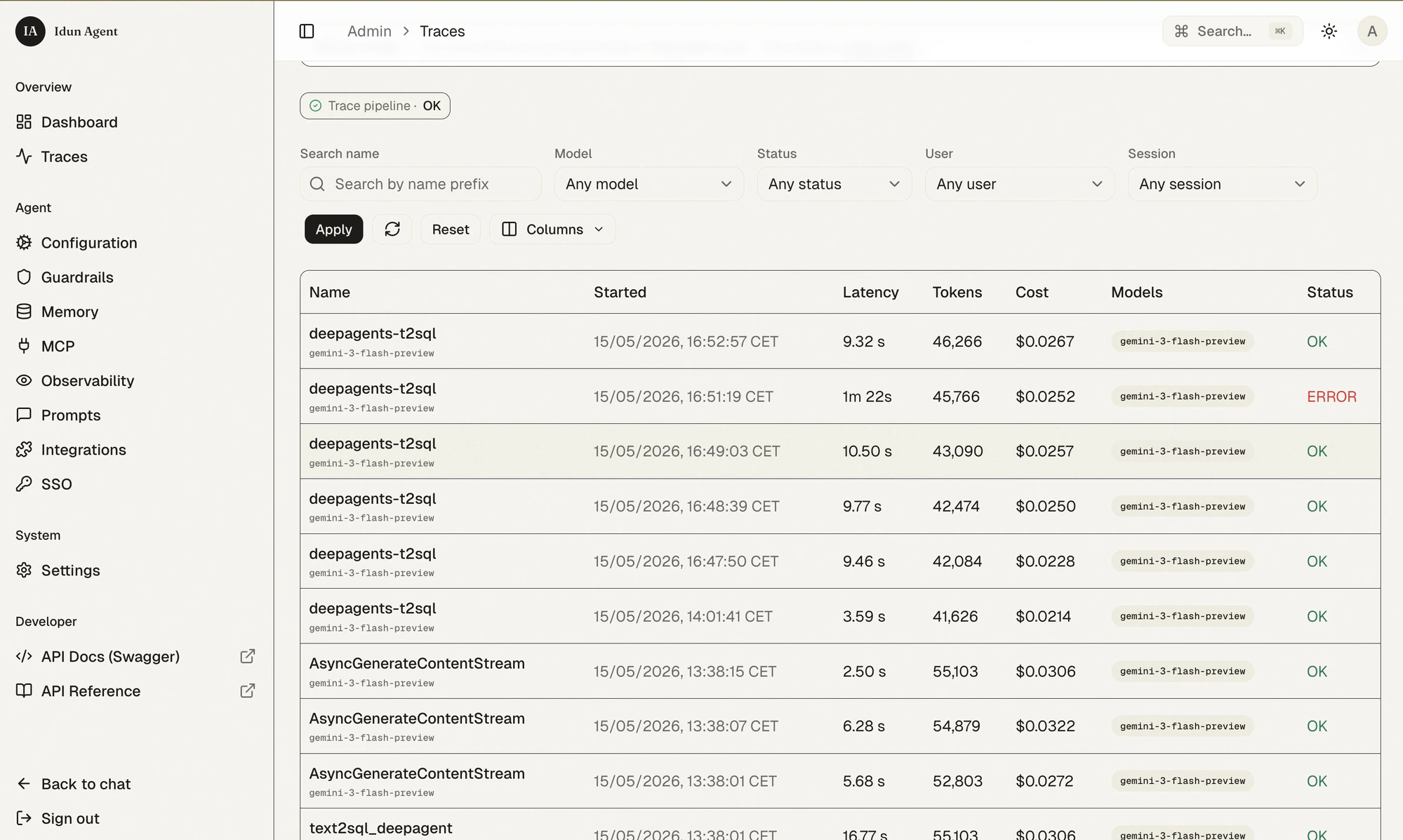Expand the Any model dropdown
The height and width of the screenshot is (840, 1403).
coord(649,184)
